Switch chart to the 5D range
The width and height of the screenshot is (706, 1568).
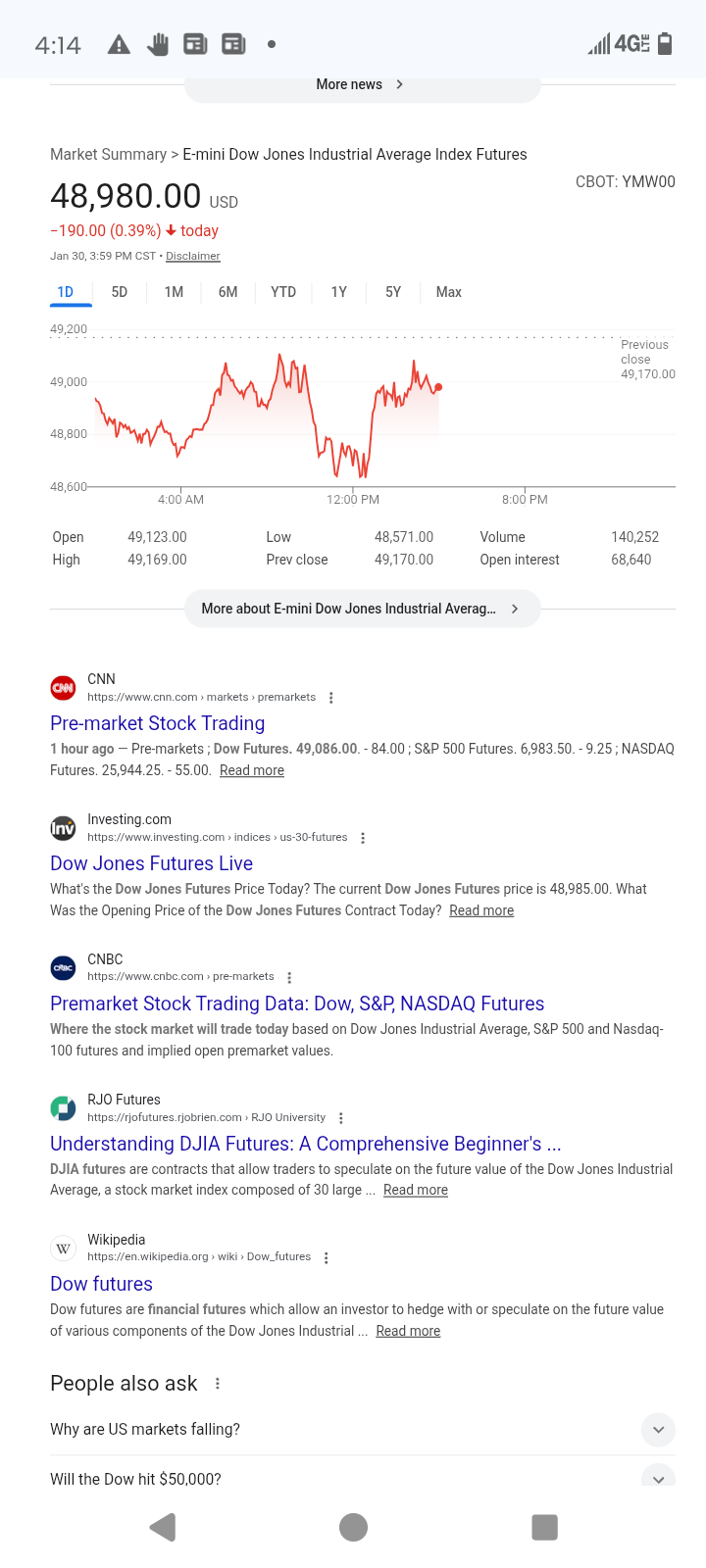pos(120,292)
